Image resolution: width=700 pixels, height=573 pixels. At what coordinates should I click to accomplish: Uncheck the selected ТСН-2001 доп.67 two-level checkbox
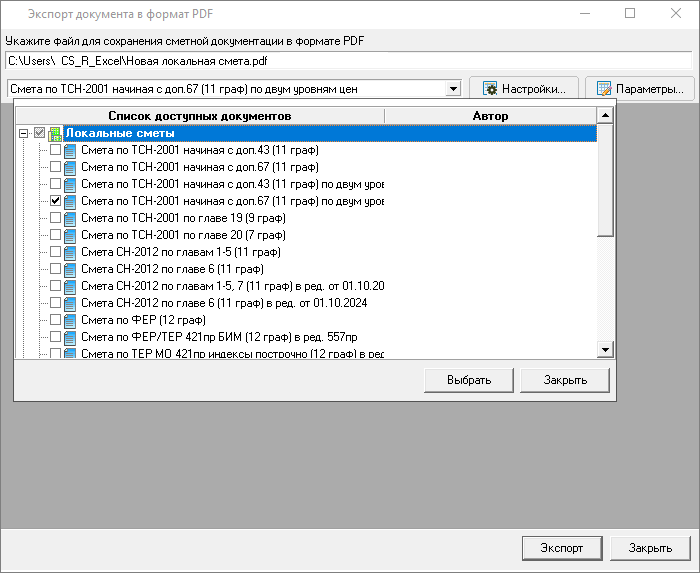(x=56, y=201)
